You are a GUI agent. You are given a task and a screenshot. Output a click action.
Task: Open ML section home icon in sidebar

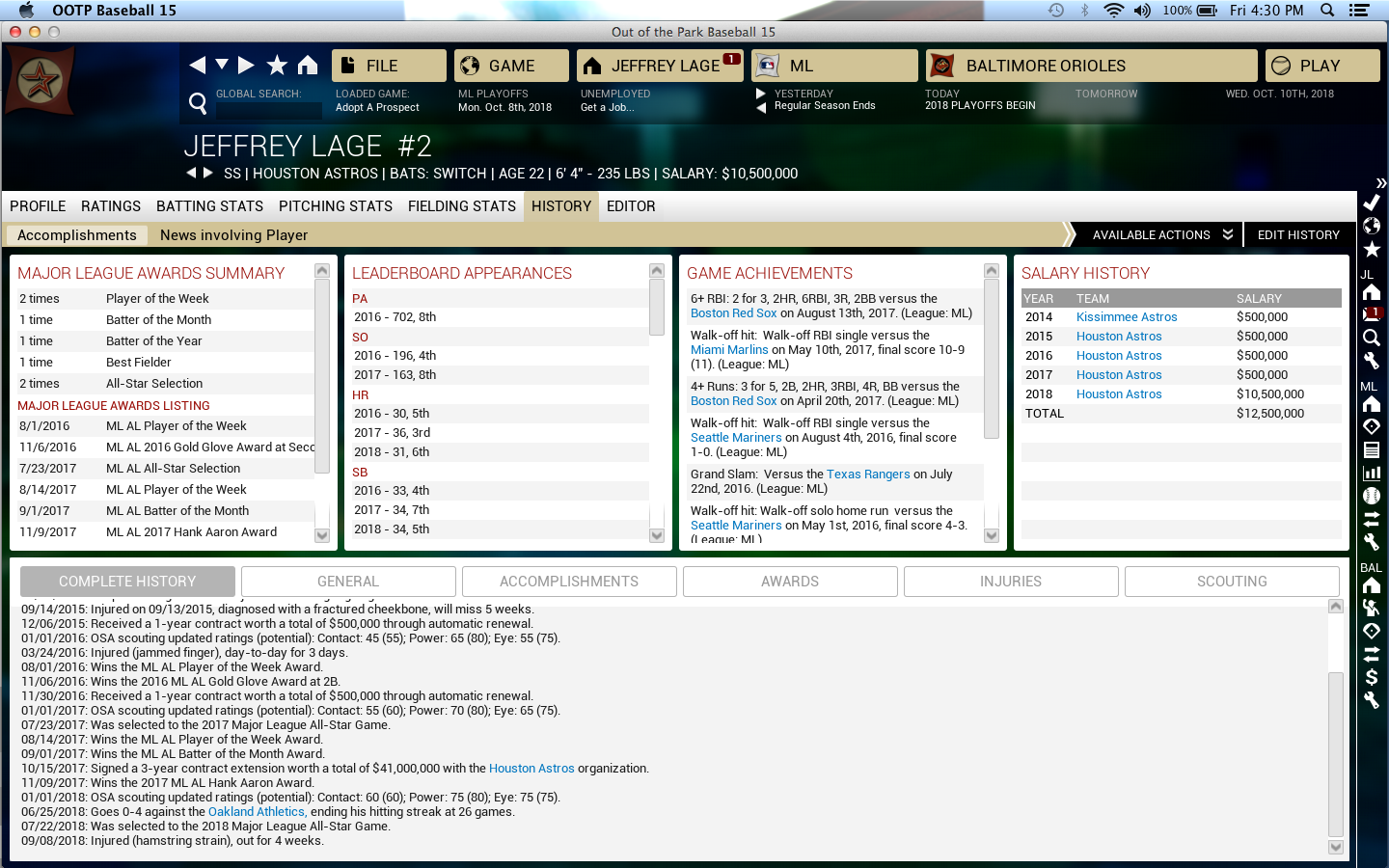click(1371, 404)
